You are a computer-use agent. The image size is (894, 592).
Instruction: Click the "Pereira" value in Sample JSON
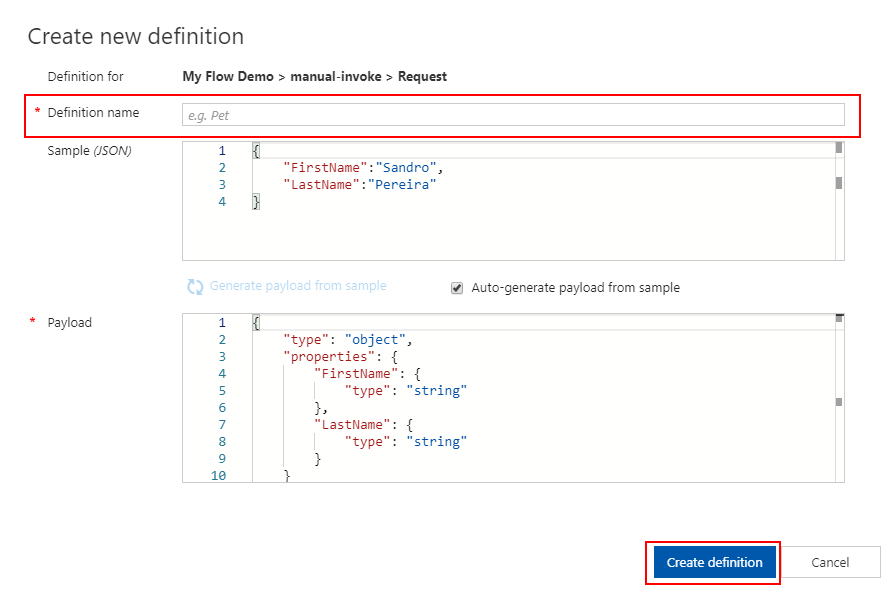pyautogui.click(x=402, y=185)
